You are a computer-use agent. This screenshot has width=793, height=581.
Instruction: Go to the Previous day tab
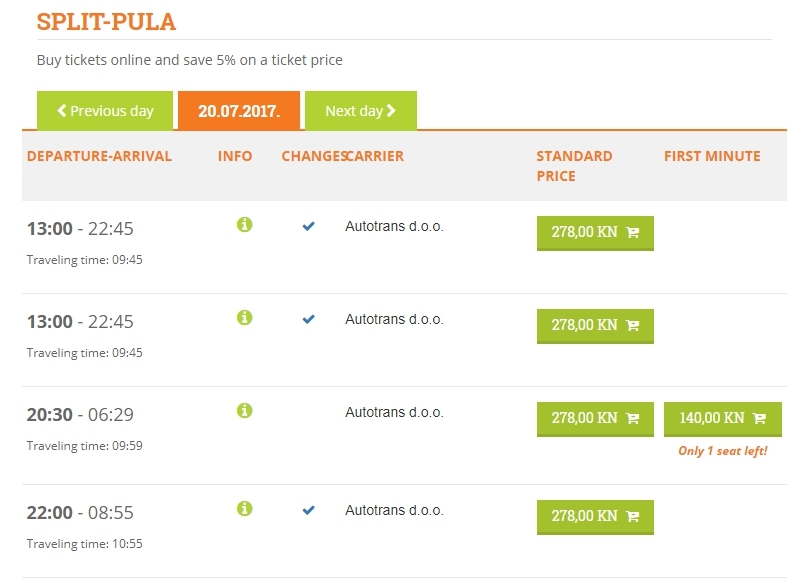(x=105, y=111)
